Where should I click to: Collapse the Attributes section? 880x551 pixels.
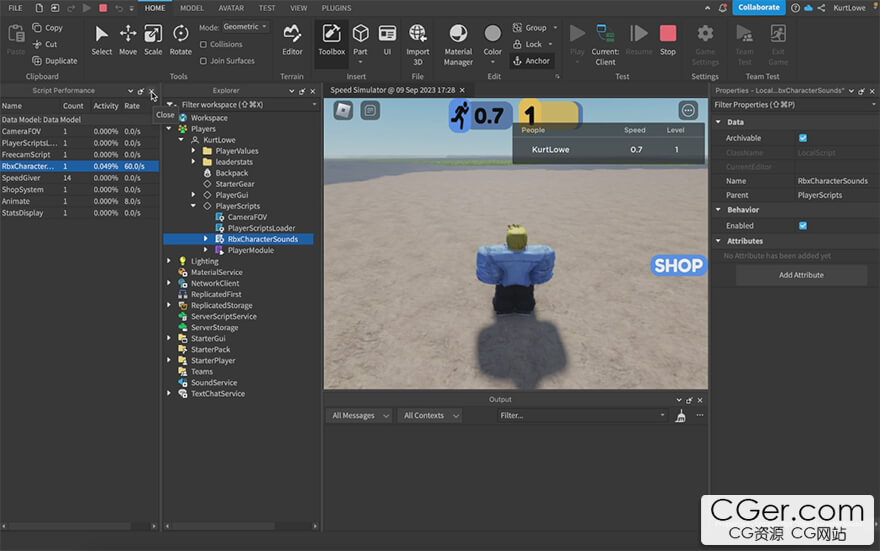pos(718,241)
